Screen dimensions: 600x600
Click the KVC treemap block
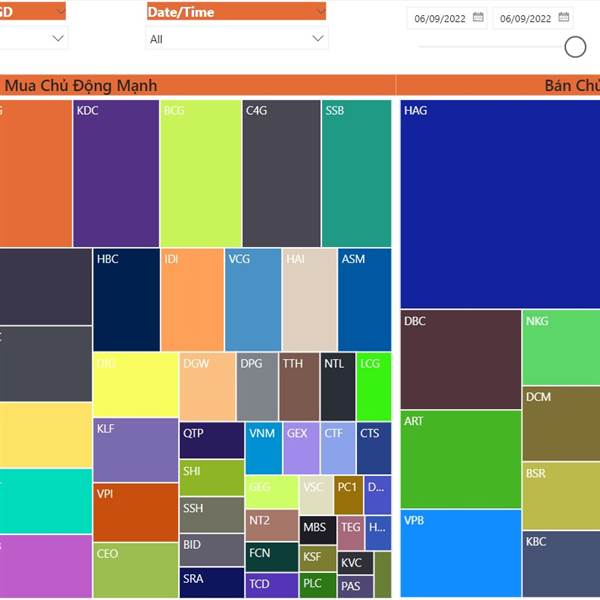point(355,563)
